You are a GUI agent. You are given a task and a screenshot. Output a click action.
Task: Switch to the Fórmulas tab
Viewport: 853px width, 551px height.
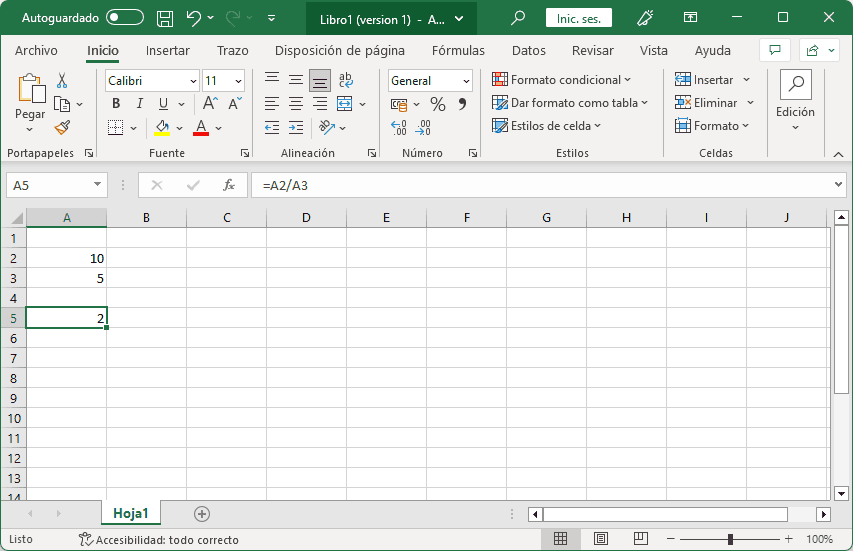pyautogui.click(x=458, y=51)
